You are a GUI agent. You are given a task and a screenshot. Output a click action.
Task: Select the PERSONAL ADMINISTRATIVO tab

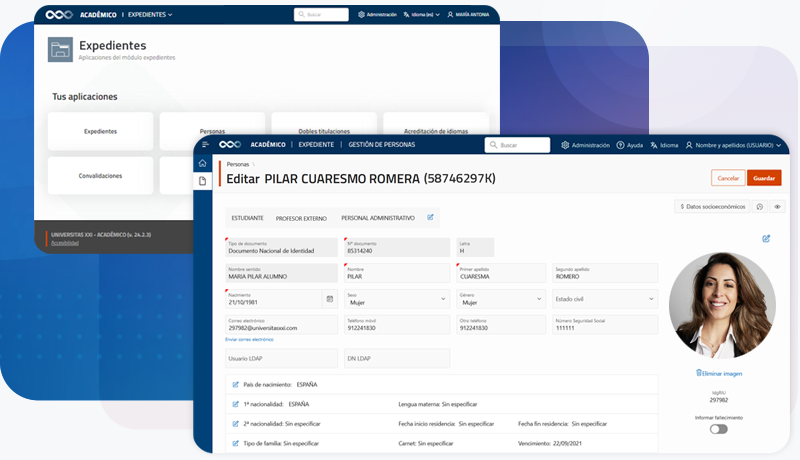point(377,217)
